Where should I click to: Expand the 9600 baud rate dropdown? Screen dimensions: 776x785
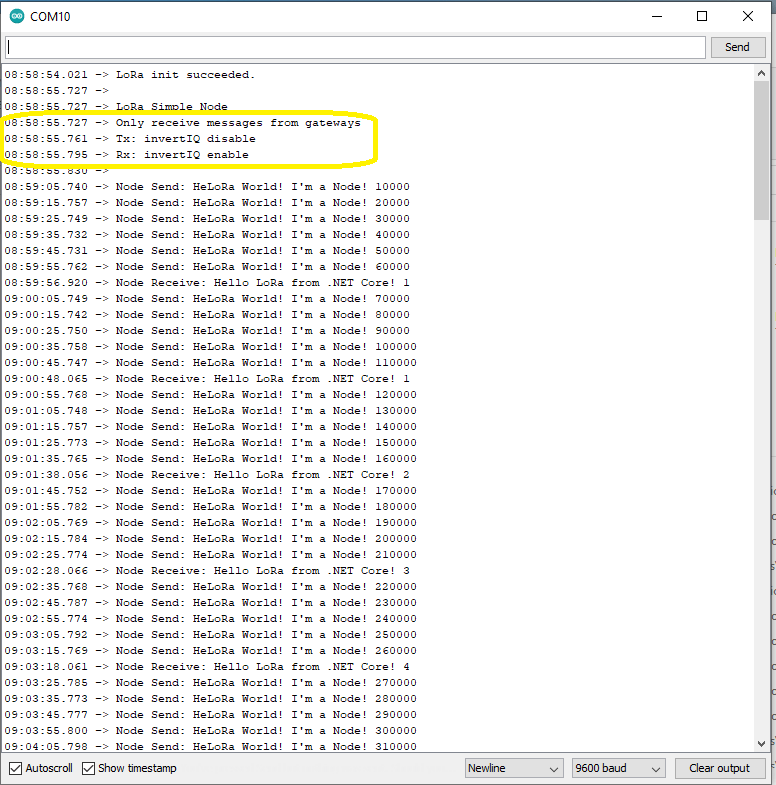click(618, 768)
